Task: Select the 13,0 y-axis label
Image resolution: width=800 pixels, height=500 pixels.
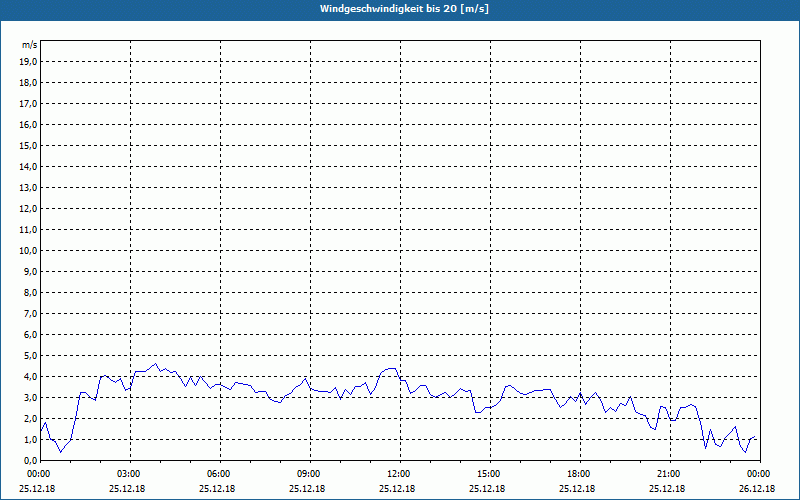Action: 29,187
